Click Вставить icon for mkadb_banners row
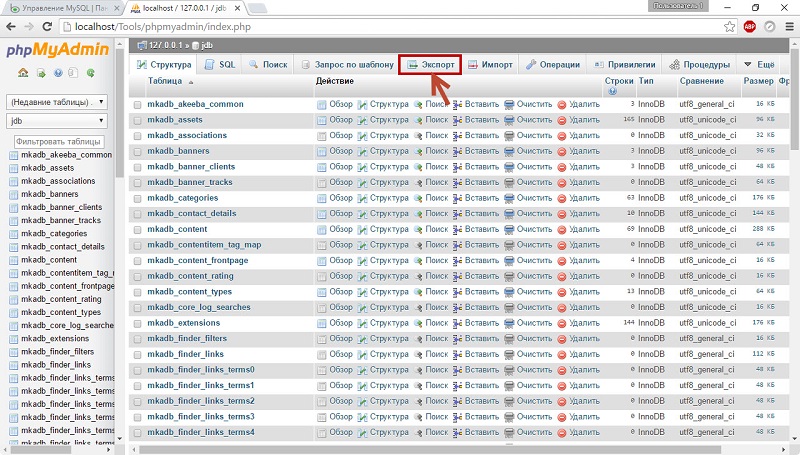The image size is (800, 455). tap(457, 151)
